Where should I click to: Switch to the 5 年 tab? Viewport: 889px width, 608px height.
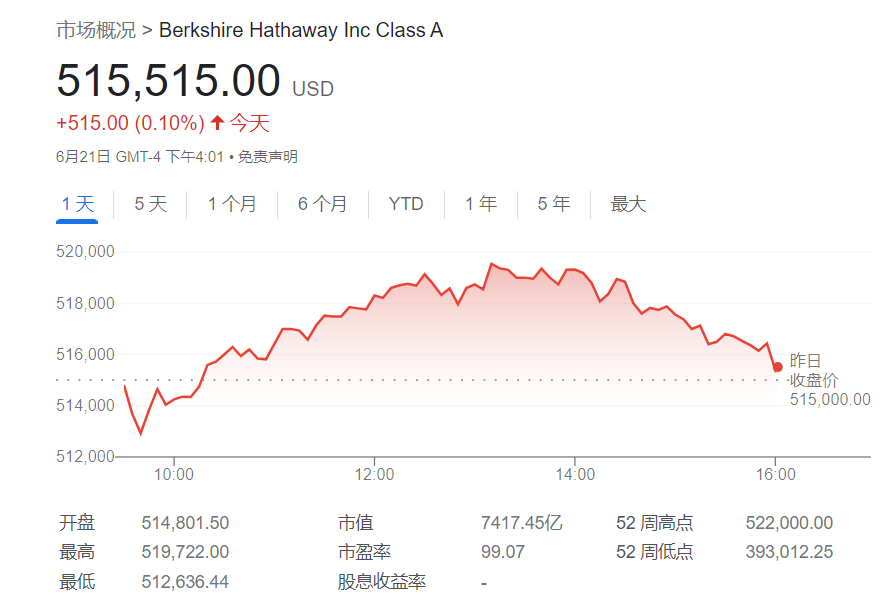[x=554, y=204]
